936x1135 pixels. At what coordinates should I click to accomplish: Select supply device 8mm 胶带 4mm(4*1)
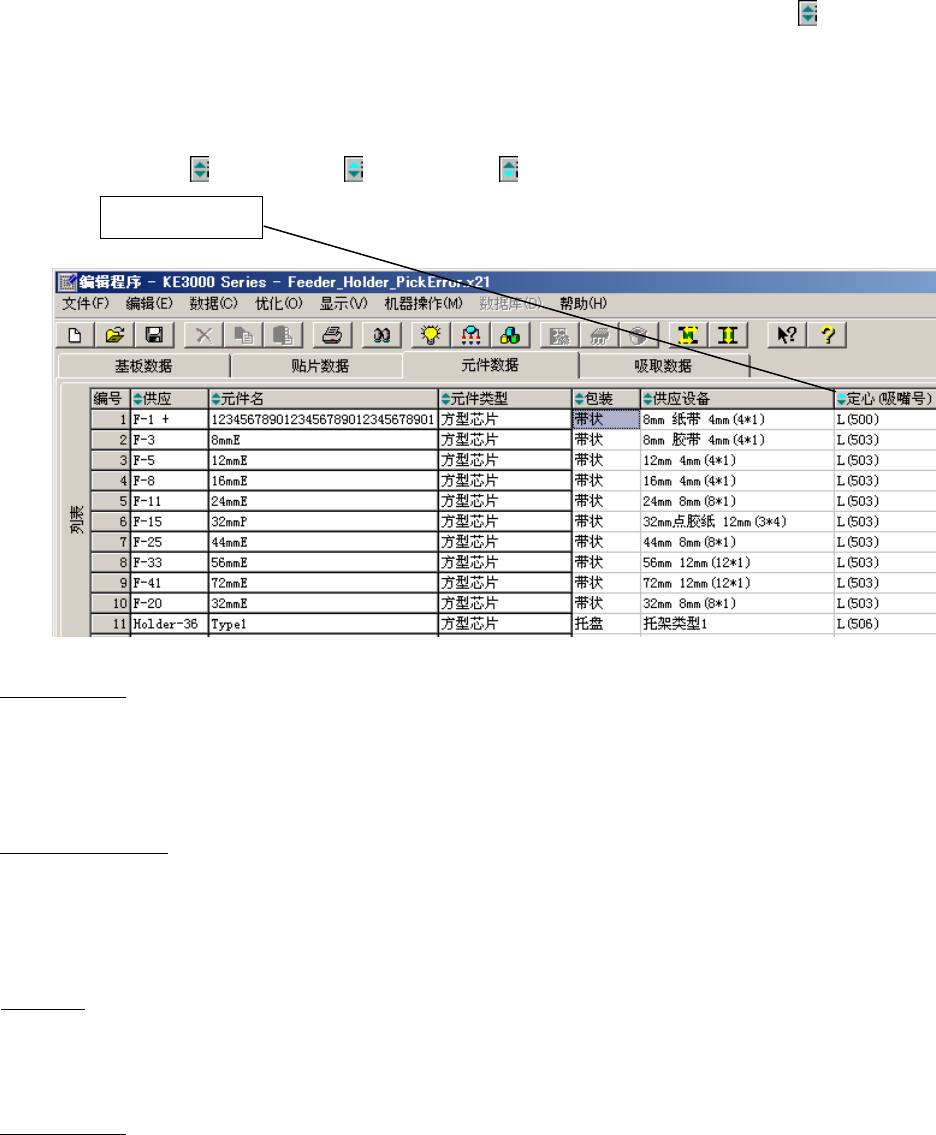click(737, 439)
